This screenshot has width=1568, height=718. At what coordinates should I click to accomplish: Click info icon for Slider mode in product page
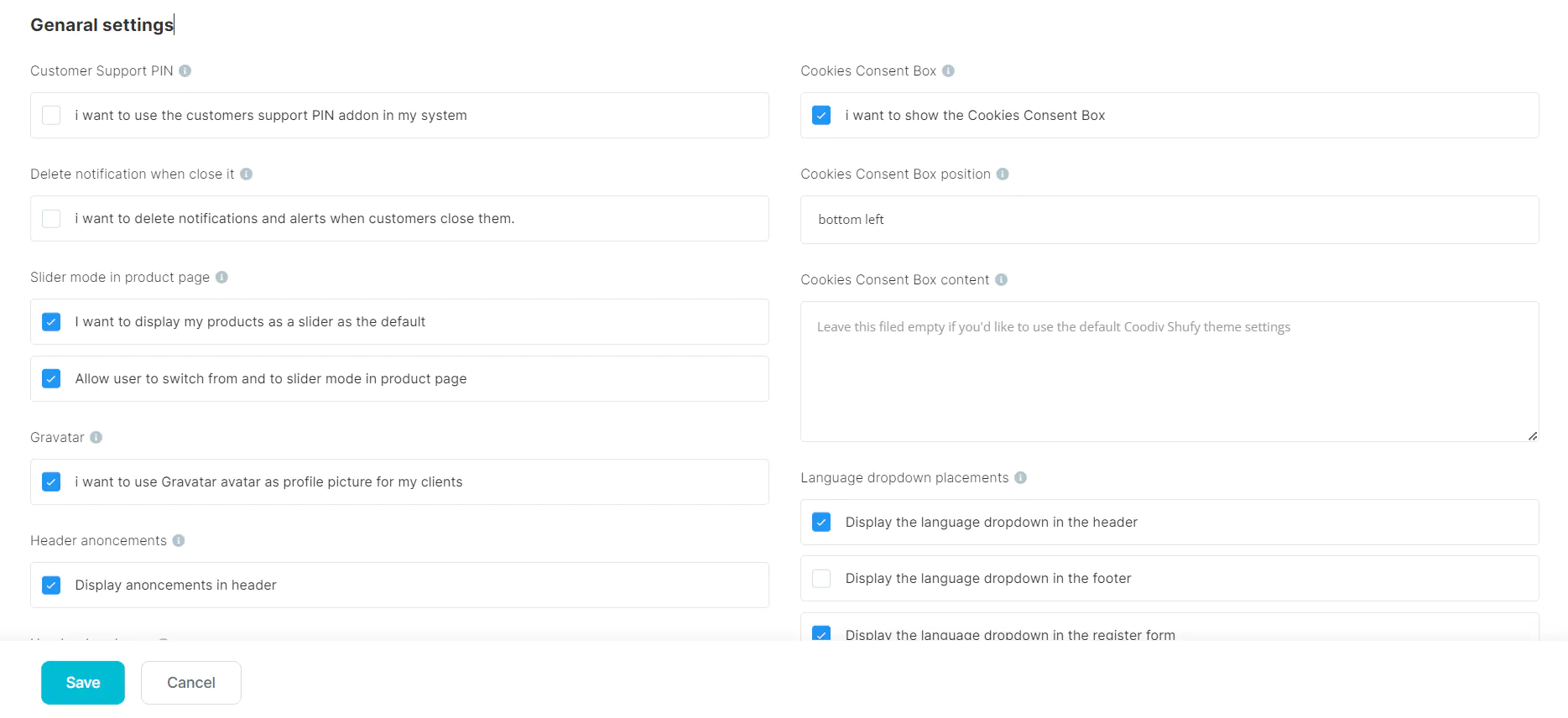(x=221, y=278)
